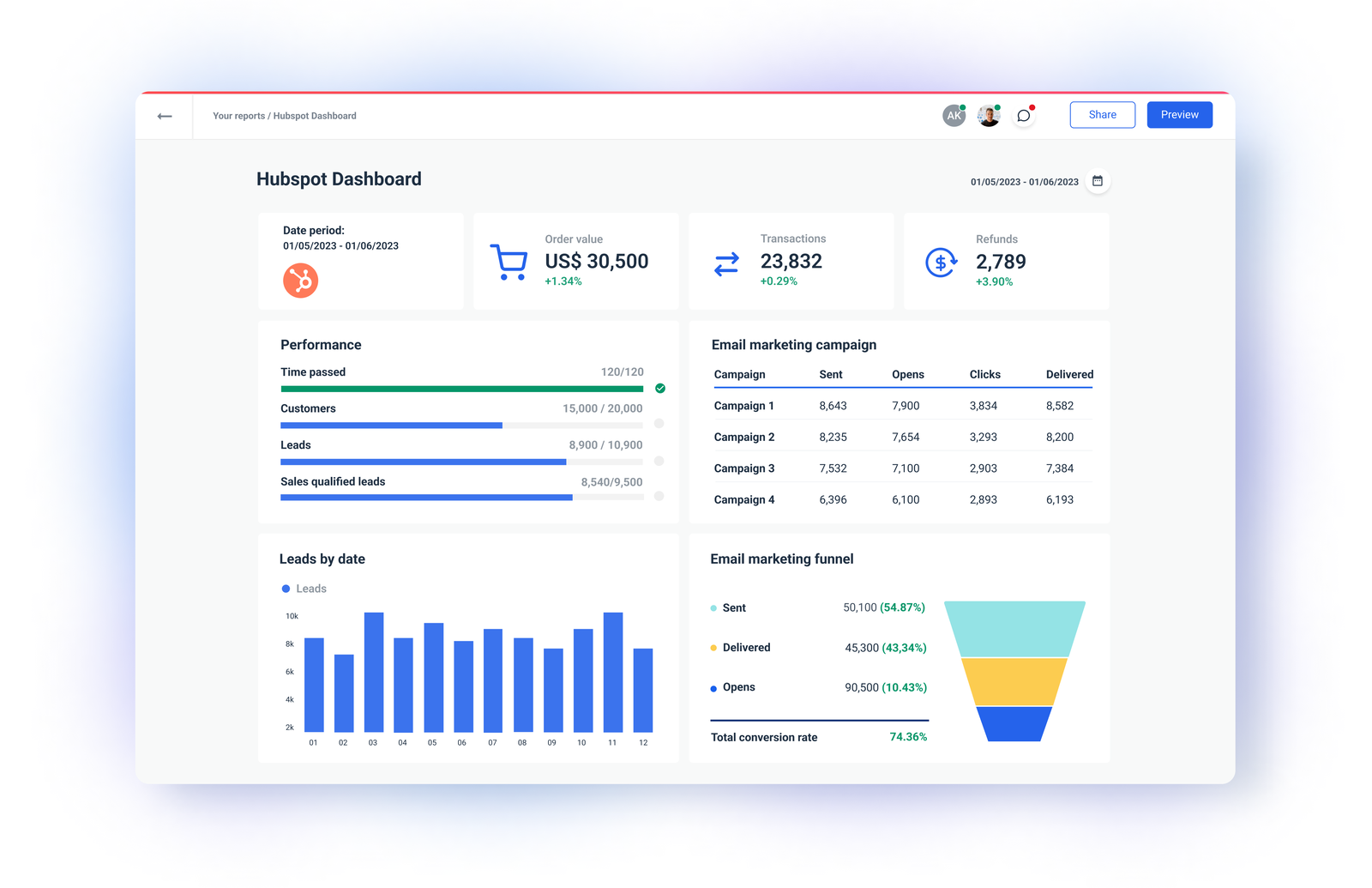Click the AK avatar icon
Image resolution: width=1372 pixels, height=888 pixels.
tap(954, 114)
